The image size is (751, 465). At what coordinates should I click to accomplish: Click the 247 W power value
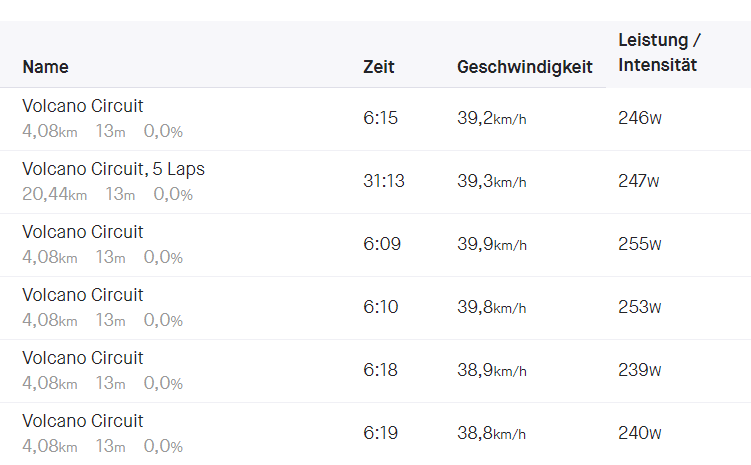(x=640, y=181)
